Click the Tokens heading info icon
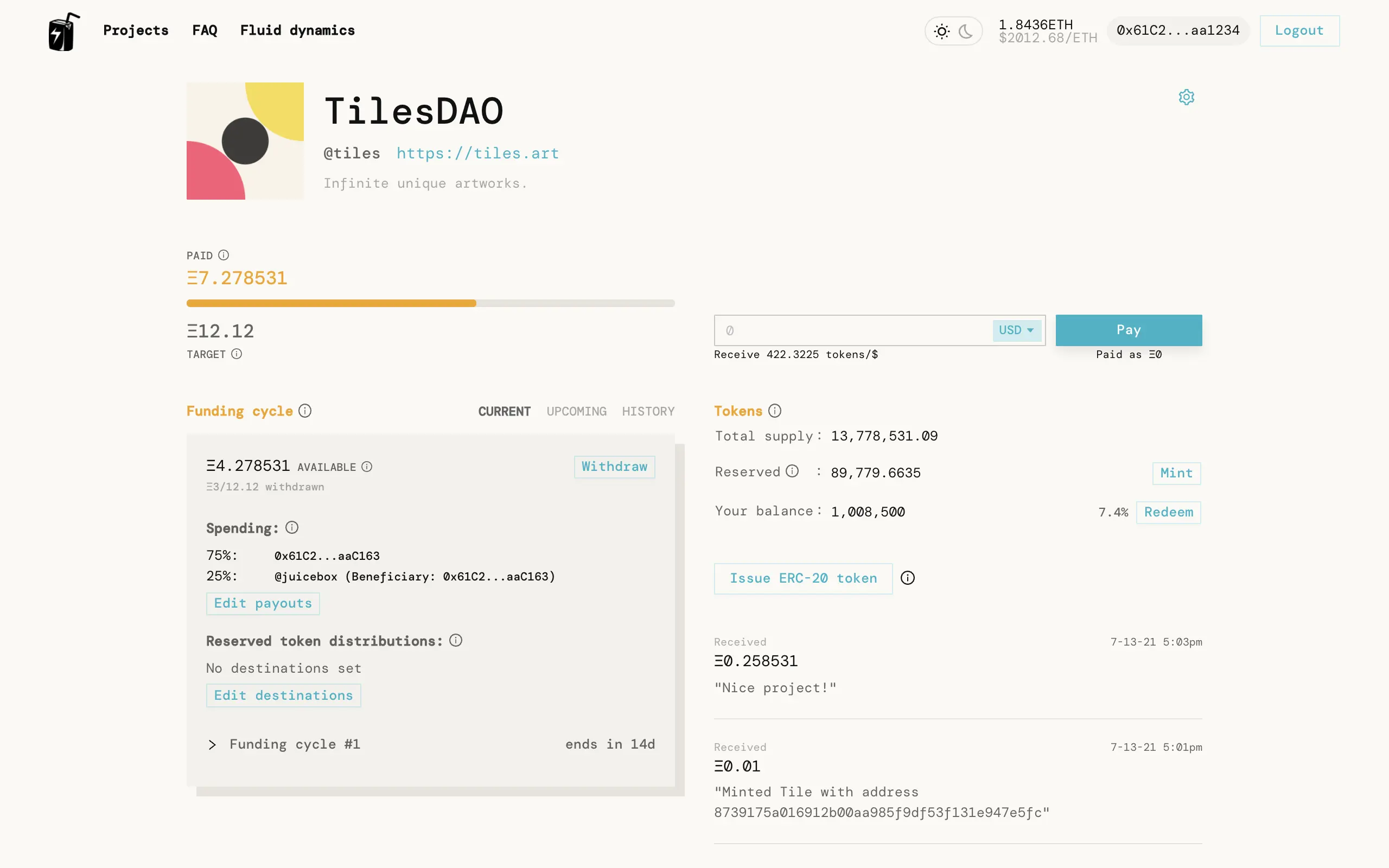 tap(774, 411)
